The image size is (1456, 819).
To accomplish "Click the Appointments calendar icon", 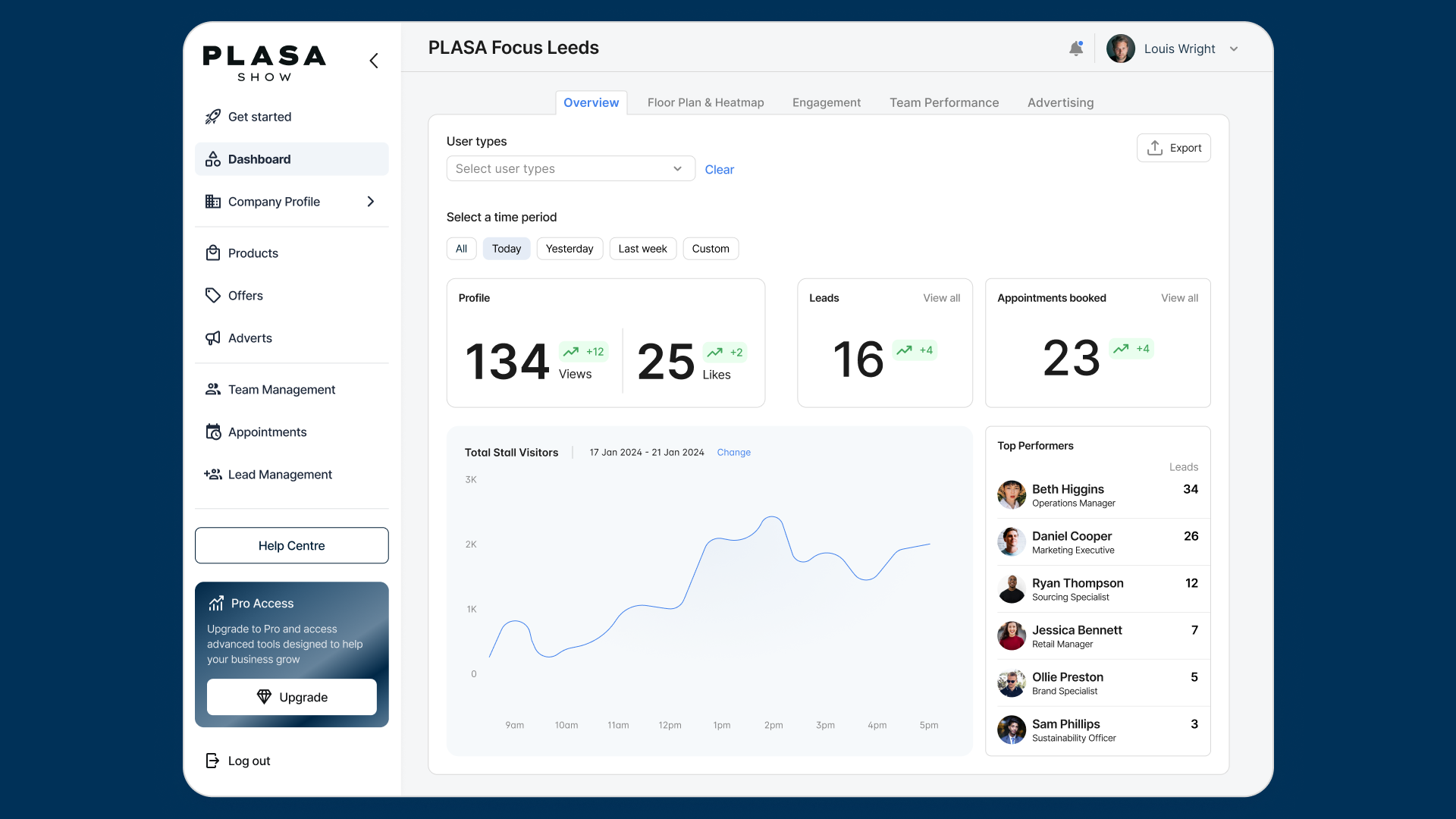I will (x=213, y=432).
